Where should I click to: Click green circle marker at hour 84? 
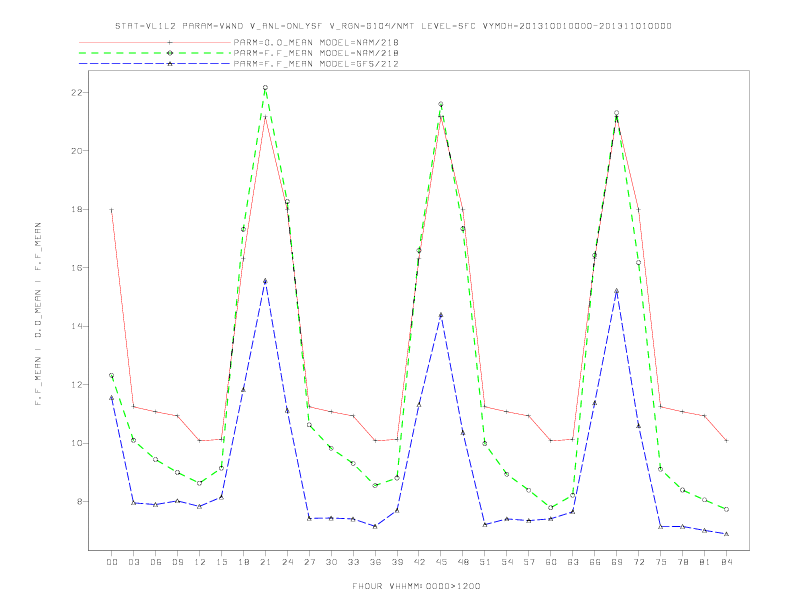tap(727, 509)
